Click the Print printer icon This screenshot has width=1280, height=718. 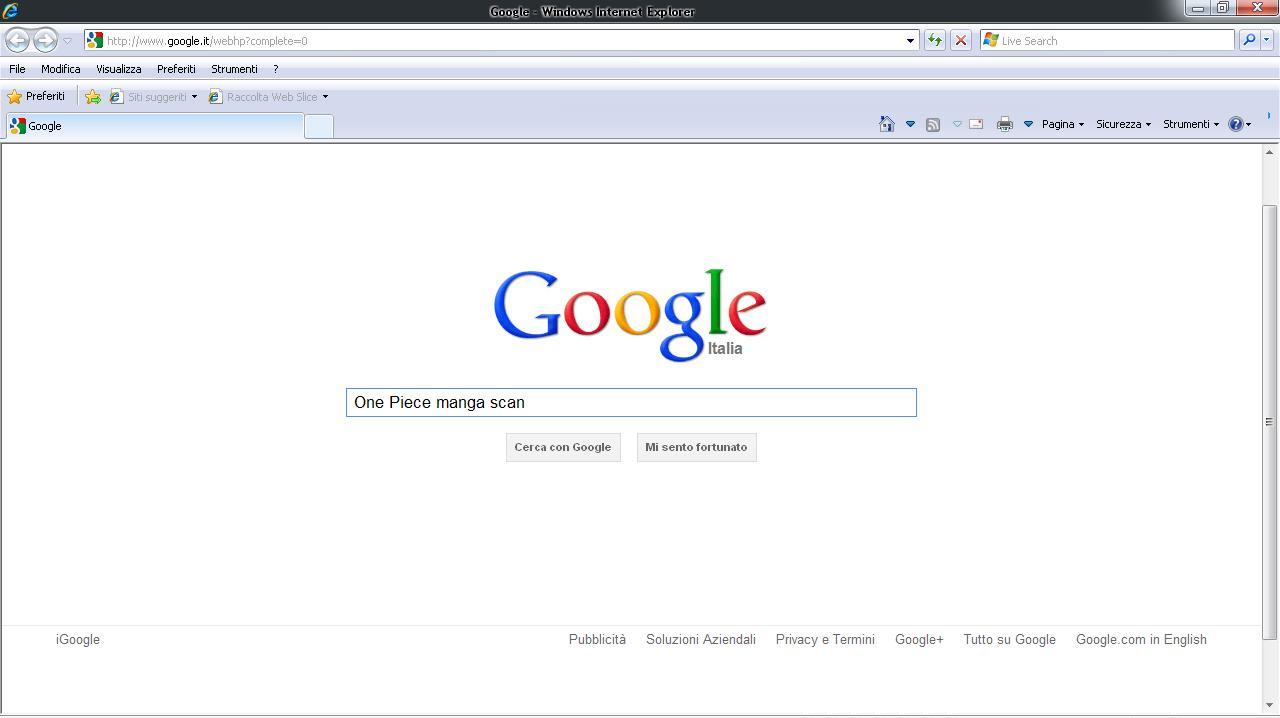(x=1004, y=124)
